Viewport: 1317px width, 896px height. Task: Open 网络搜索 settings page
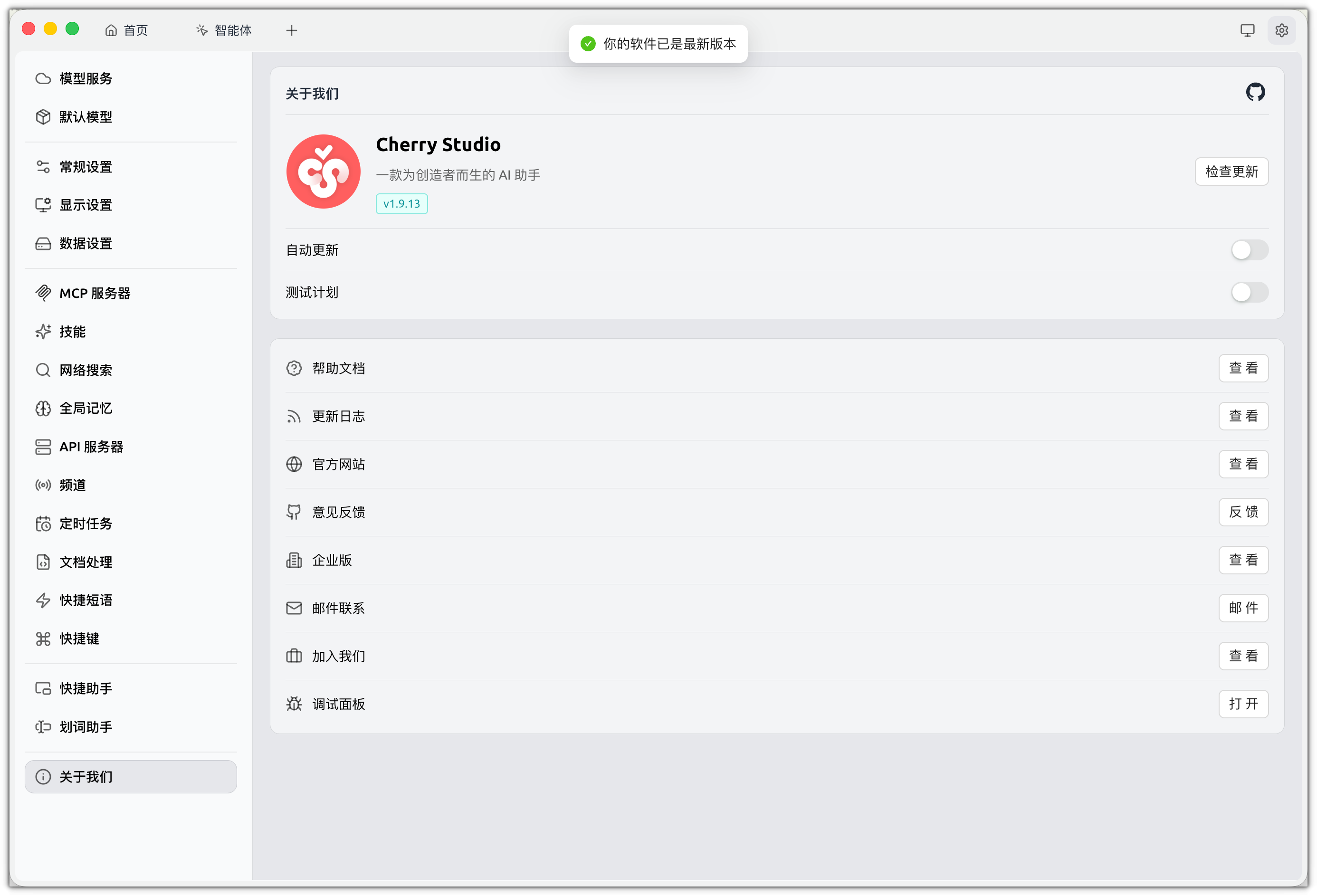131,370
